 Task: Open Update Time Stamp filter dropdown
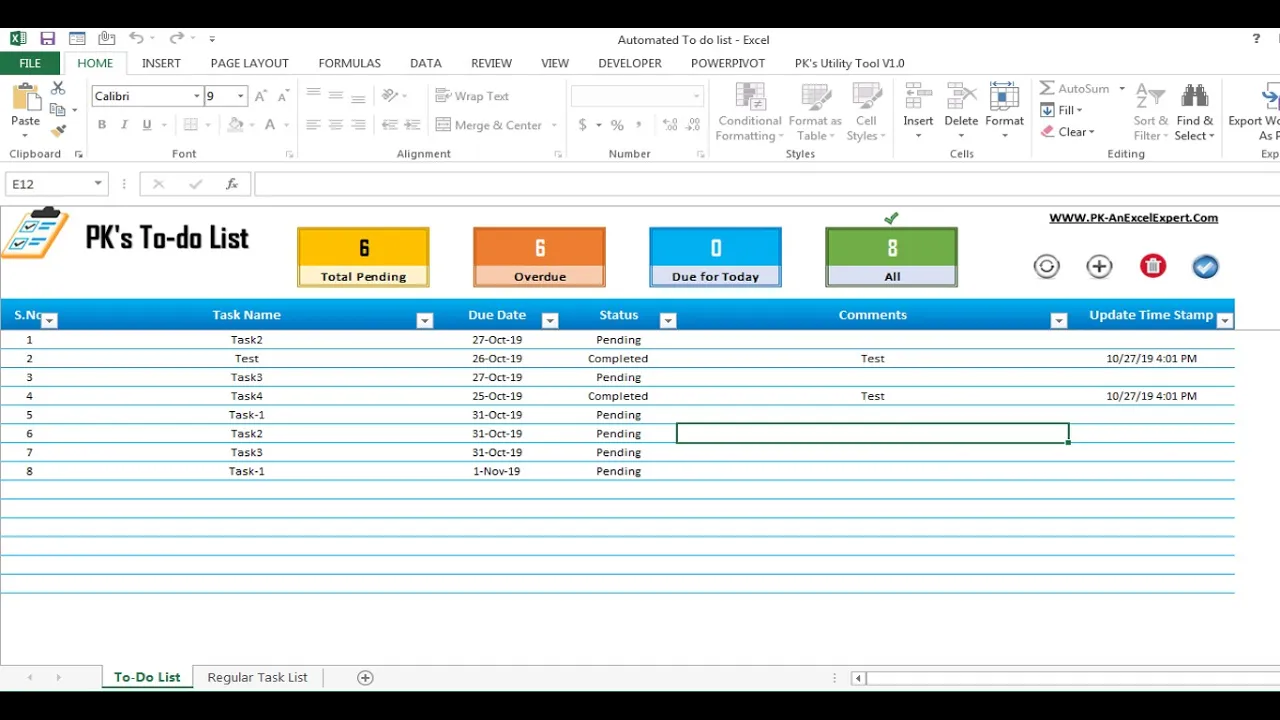coord(1225,321)
